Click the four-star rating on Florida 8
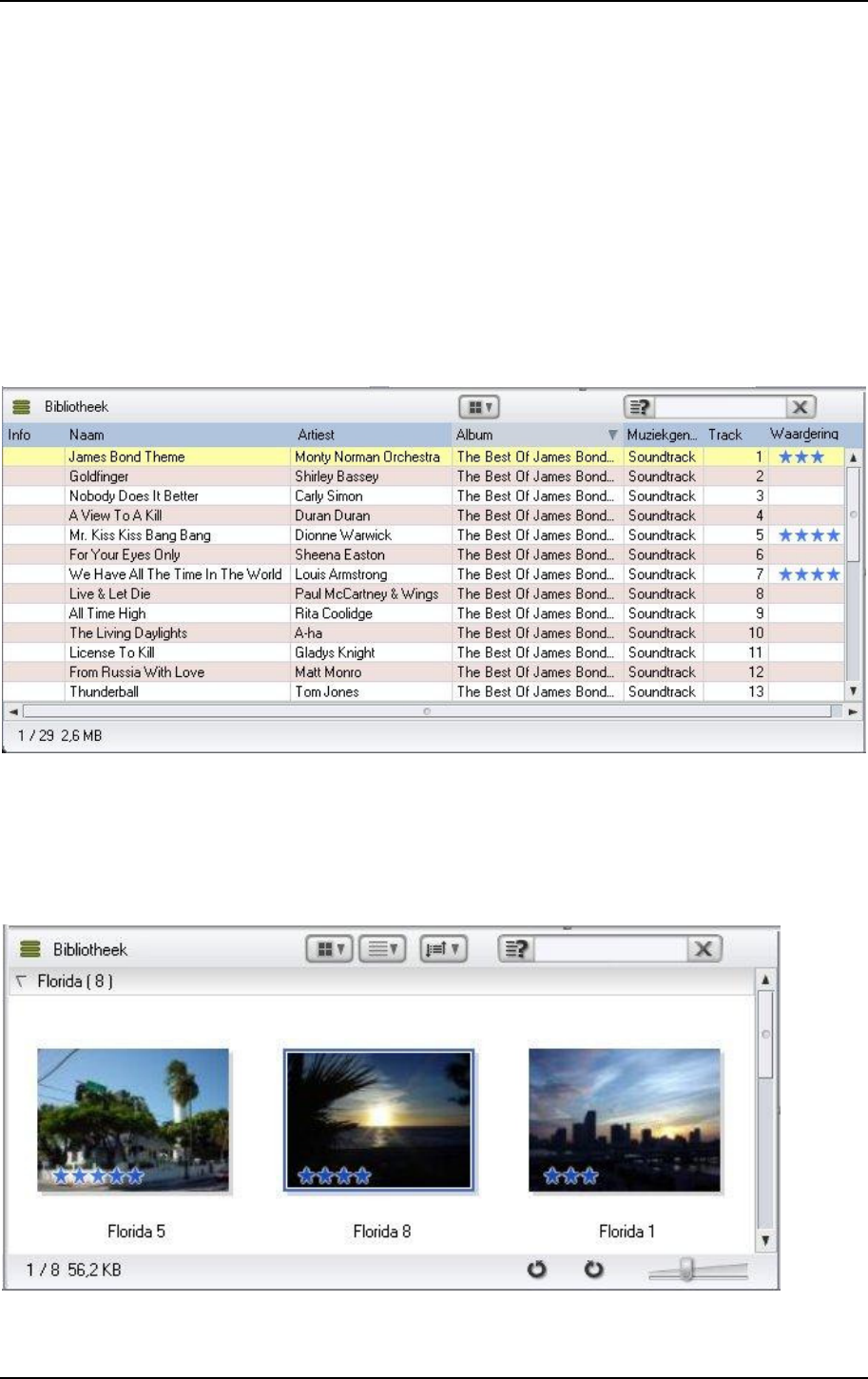This screenshot has width=868, height=1379. [335, 1176]
